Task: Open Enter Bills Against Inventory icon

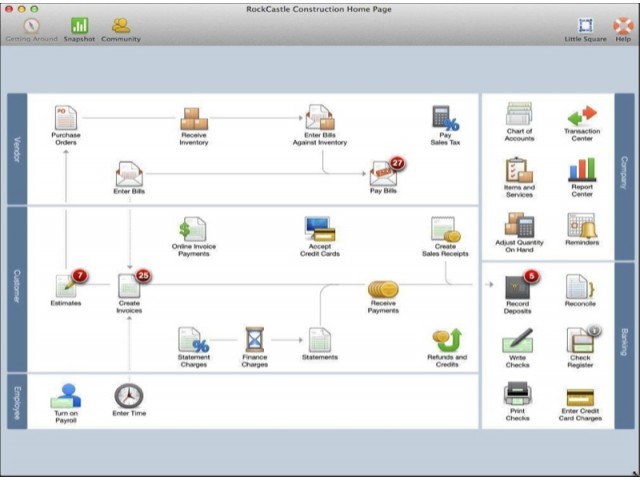Action: point(320,118)
